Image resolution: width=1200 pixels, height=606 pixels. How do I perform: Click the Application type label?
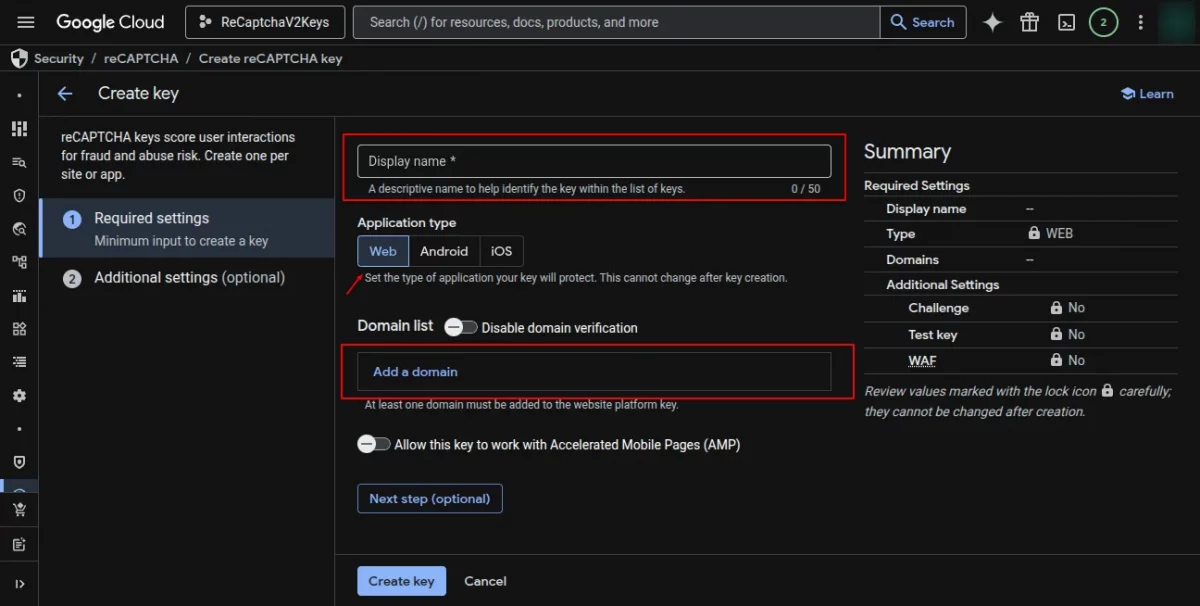[x=406, y=222]
